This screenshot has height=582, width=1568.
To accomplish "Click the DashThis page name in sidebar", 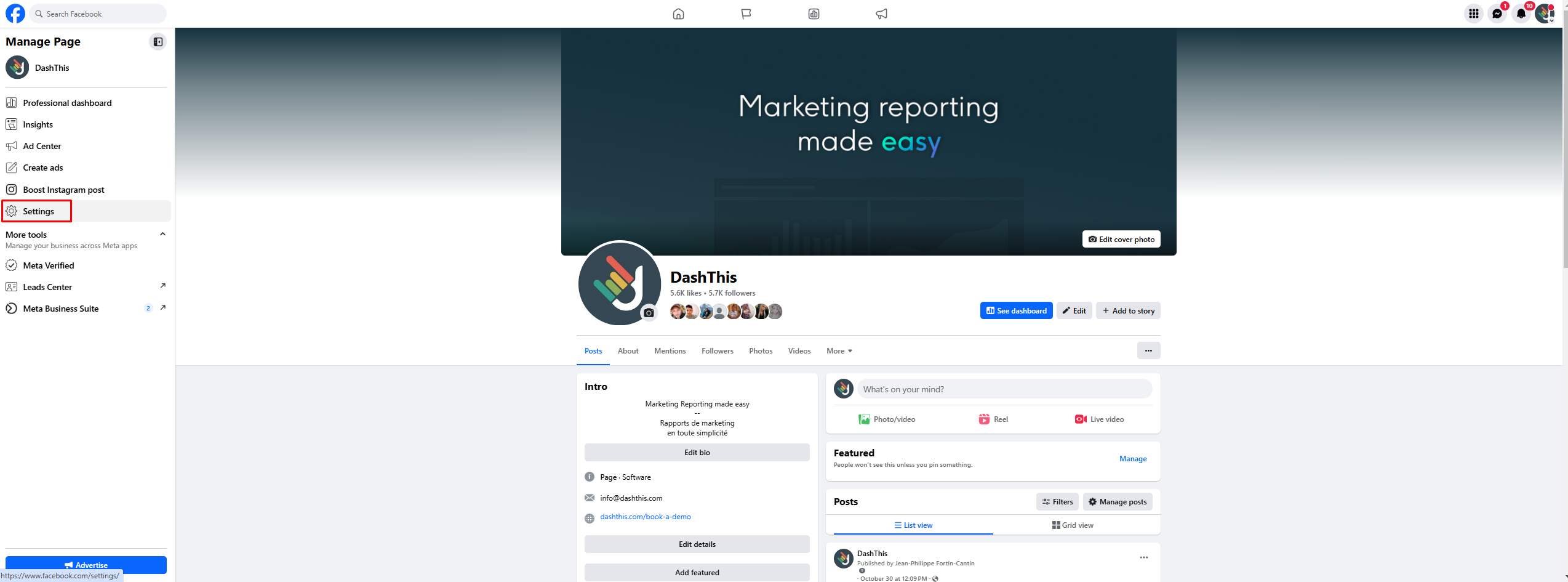I will [52, 68].
